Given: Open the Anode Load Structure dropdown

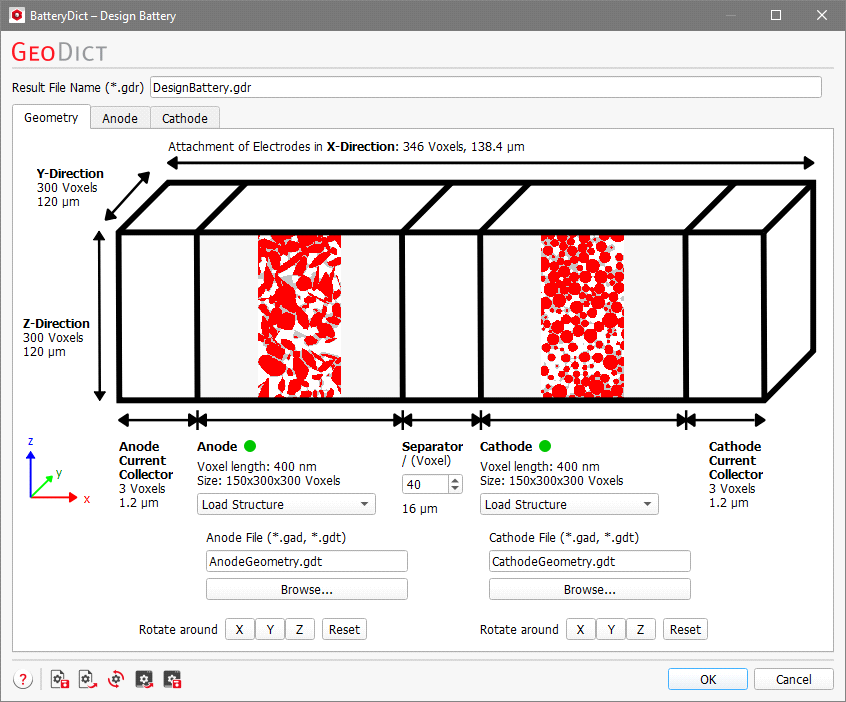Looking at the screenshot, I should click(286, 504).
